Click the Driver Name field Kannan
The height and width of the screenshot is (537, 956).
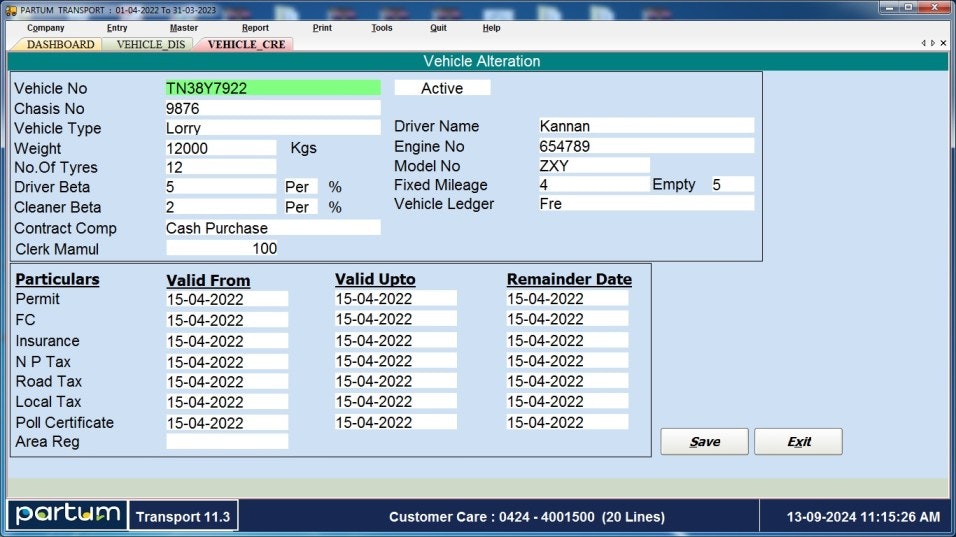click(646, 126)
